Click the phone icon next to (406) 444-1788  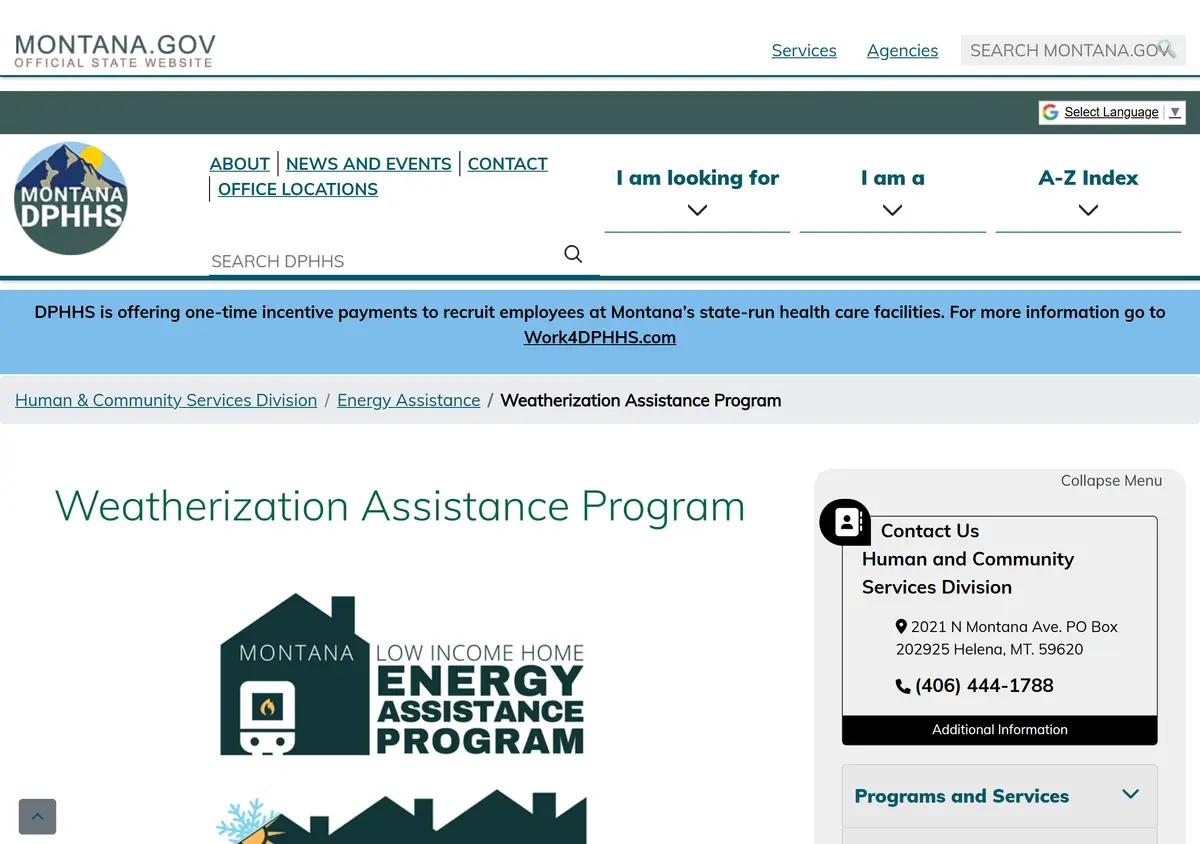tap(903, 686)
